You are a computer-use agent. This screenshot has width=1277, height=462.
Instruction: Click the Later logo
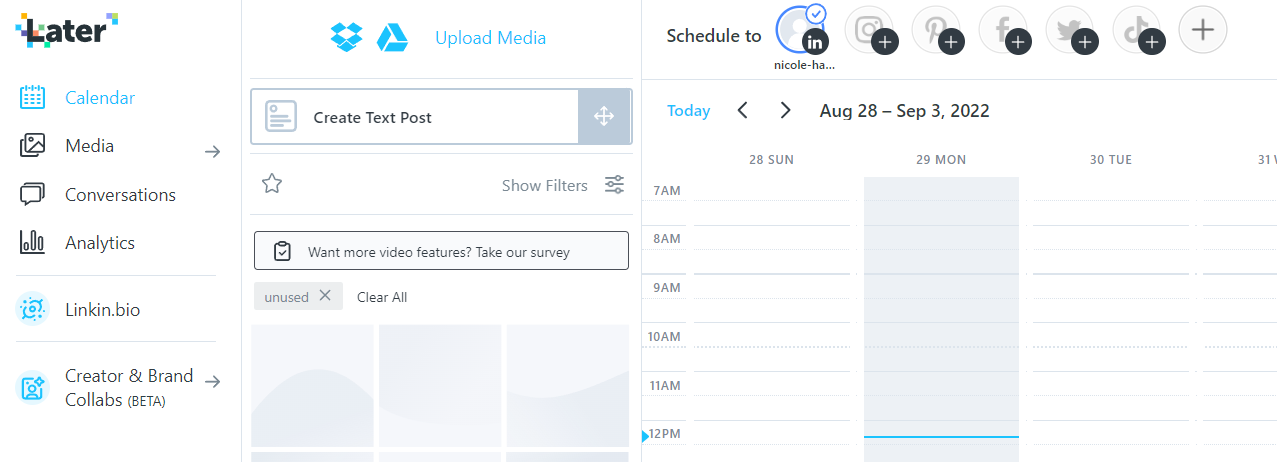67,30
